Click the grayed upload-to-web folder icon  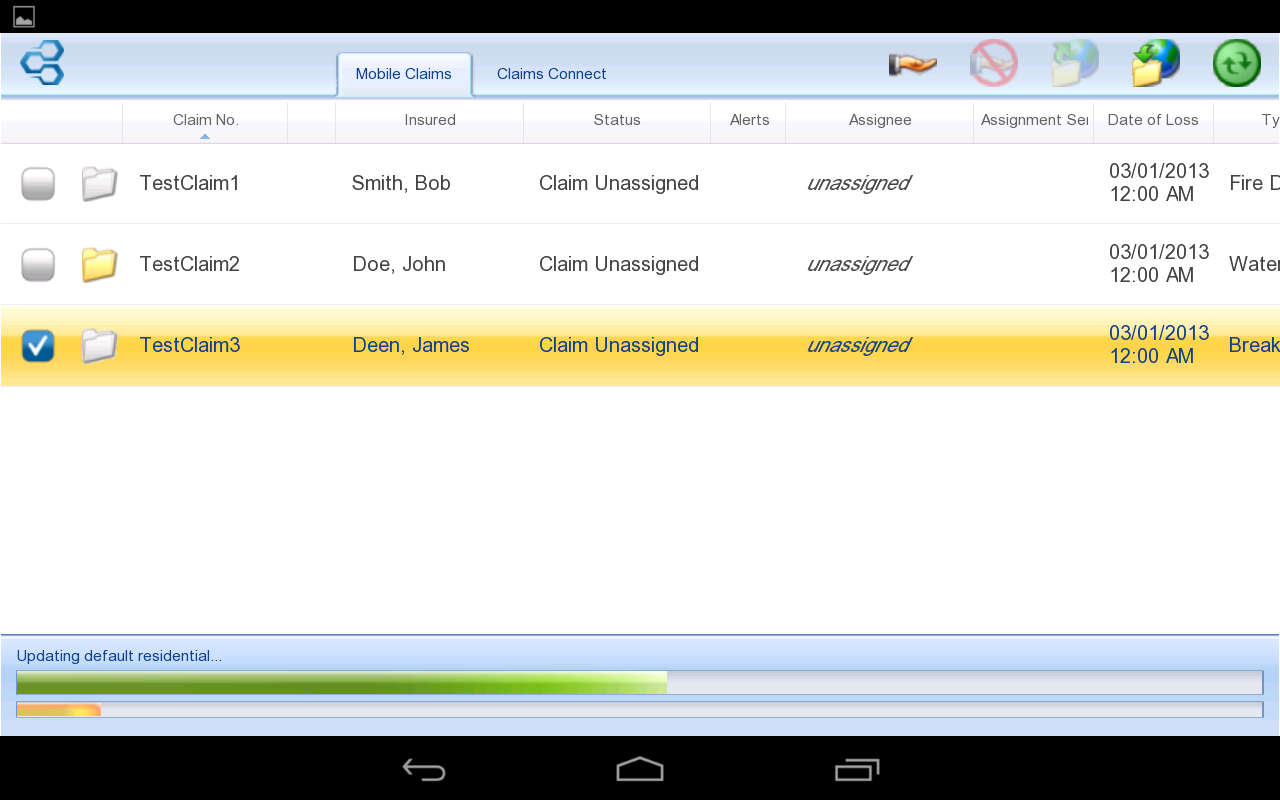[1073, 62]
